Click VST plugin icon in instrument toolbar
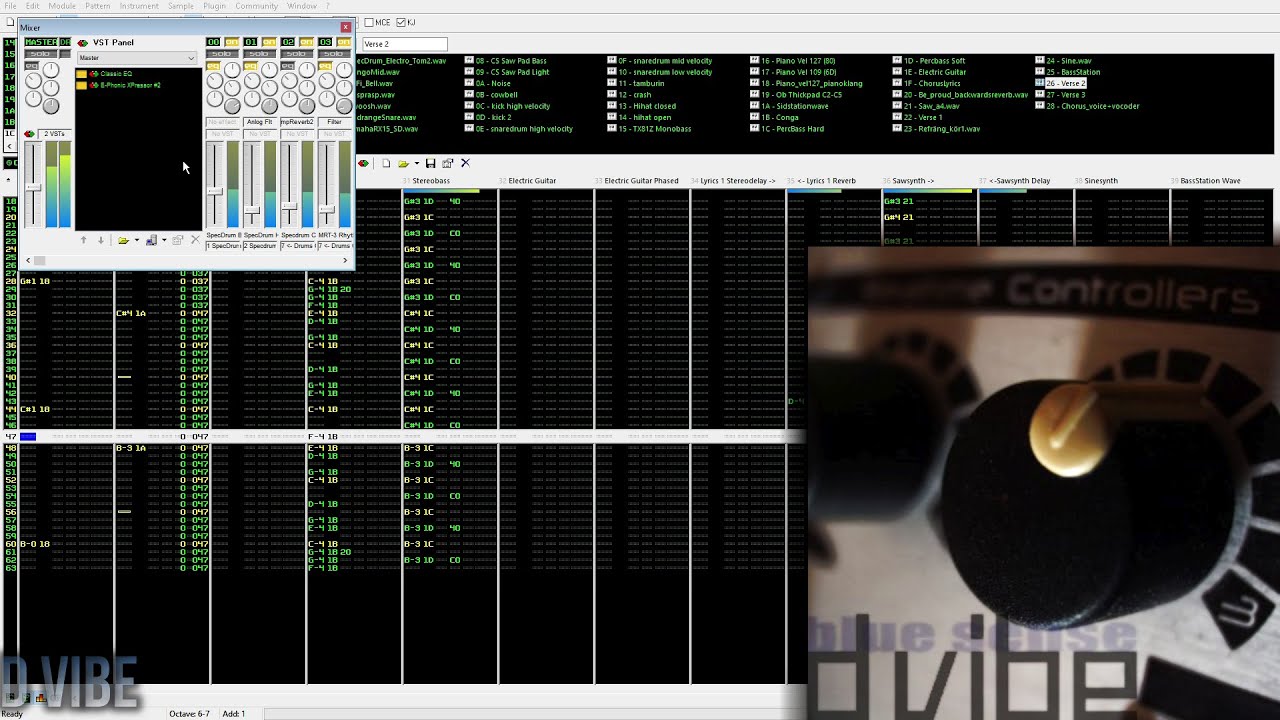 [x=363, y=163]
